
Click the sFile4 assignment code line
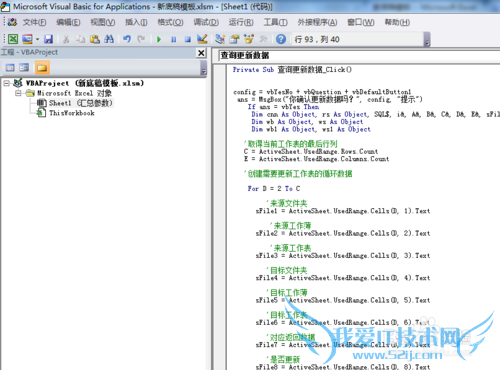(343, 278)
